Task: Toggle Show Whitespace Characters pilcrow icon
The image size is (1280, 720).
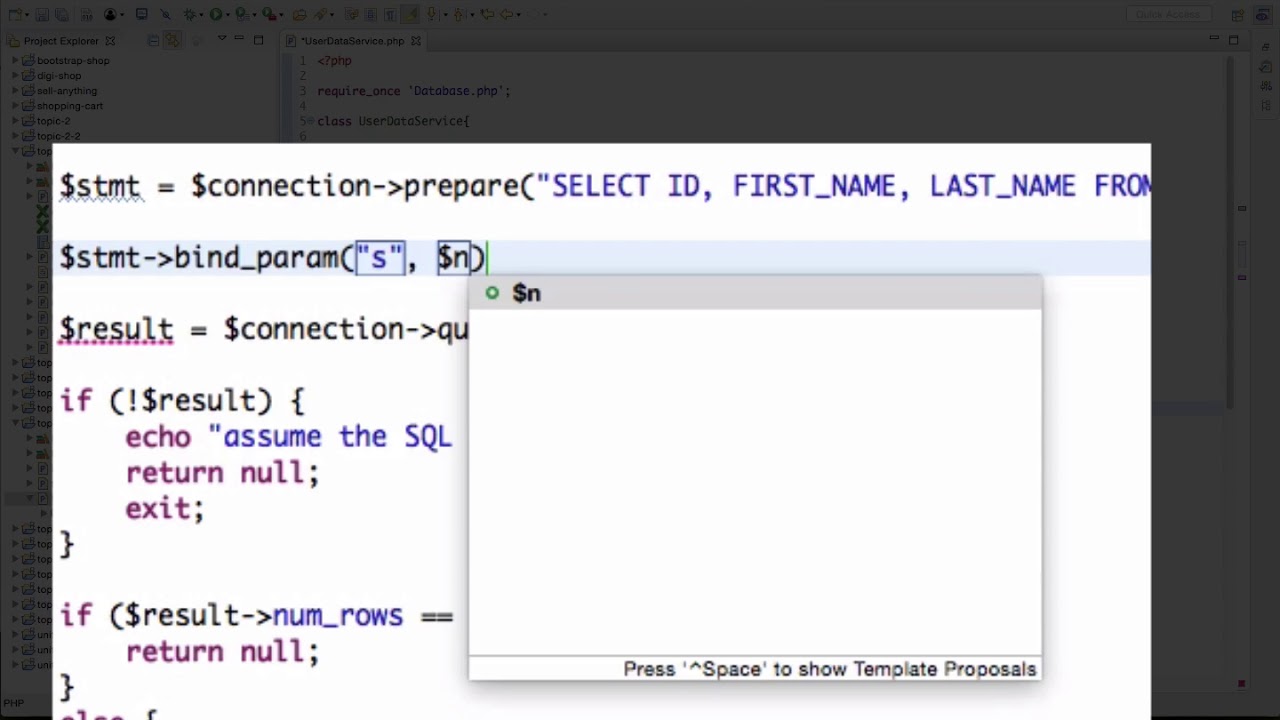Action: pos(390,15)
